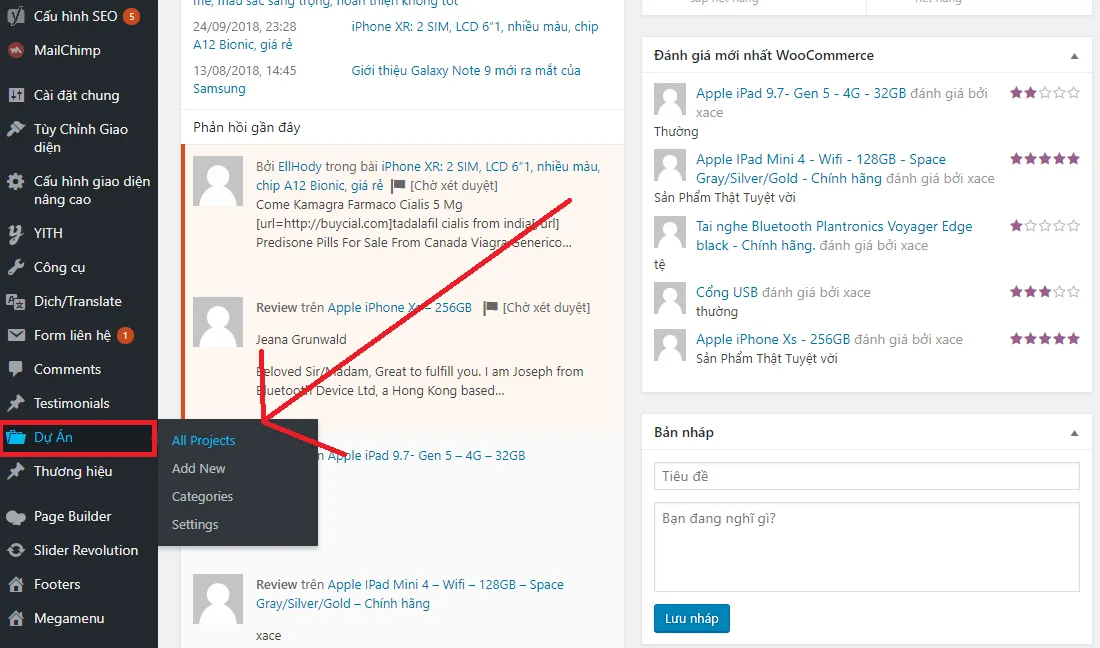
Task: Open Categories in the Dự Án submenu
Action: [x=202, y=497]
